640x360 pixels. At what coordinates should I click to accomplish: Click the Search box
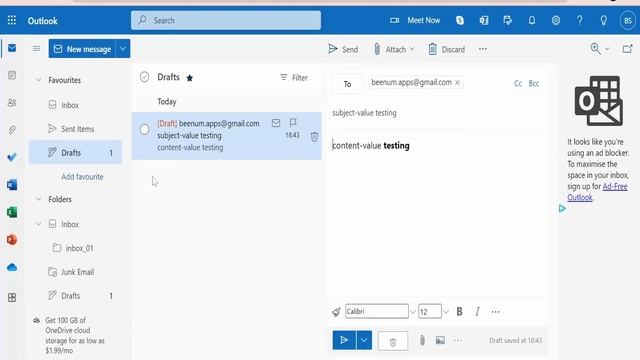tap(226, 20)
